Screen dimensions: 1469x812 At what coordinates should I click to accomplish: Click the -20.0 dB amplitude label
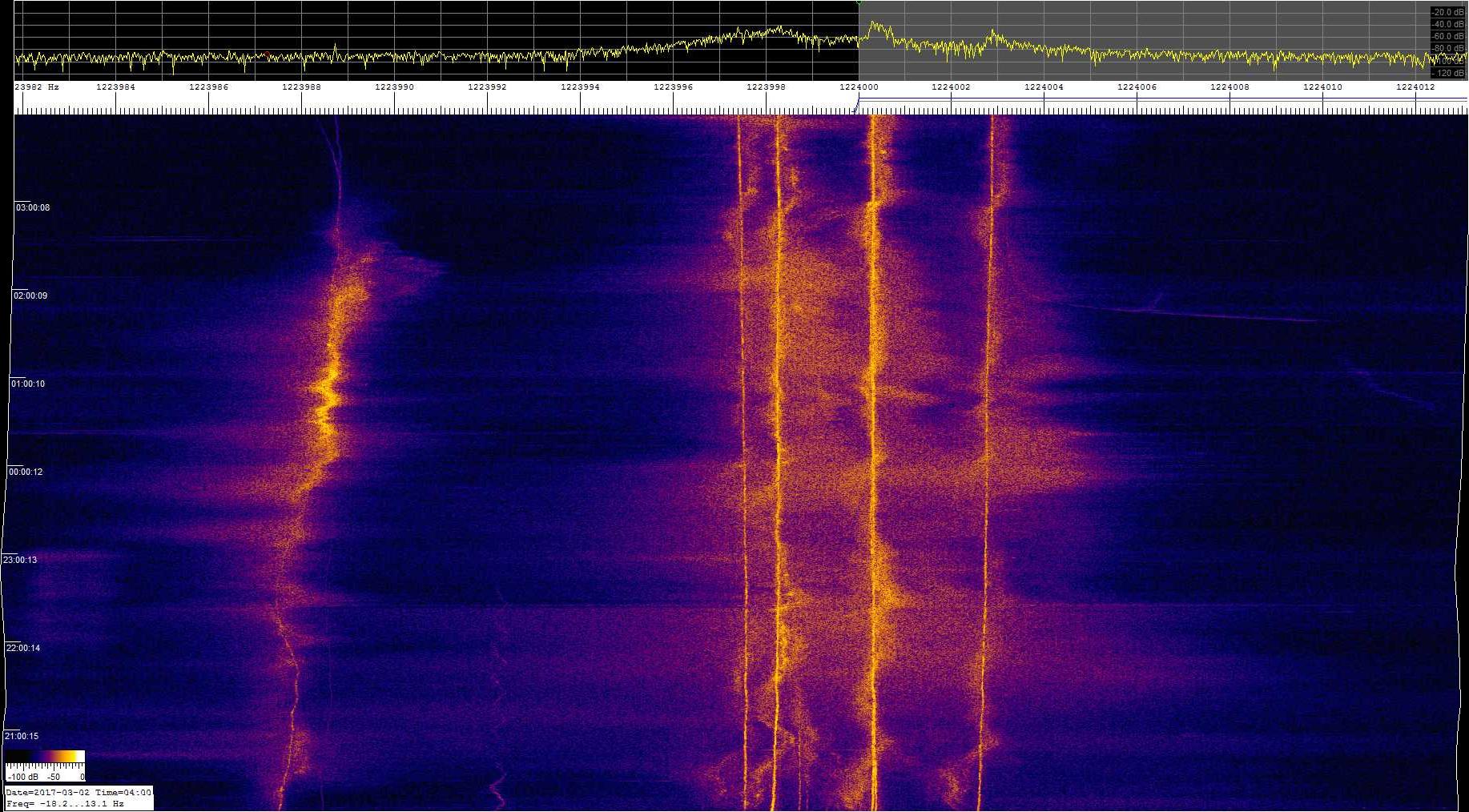pyautogui.click(x=1448, y=12)
